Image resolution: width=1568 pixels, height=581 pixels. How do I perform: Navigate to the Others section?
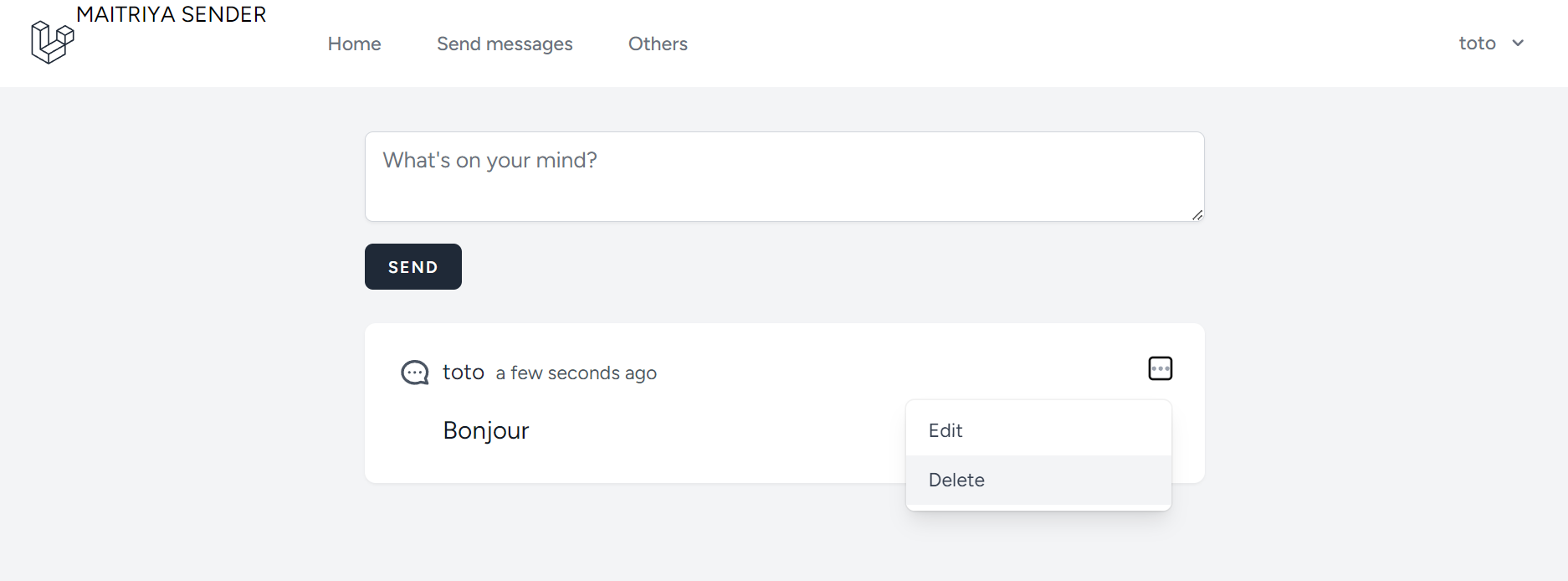(658, 44)
